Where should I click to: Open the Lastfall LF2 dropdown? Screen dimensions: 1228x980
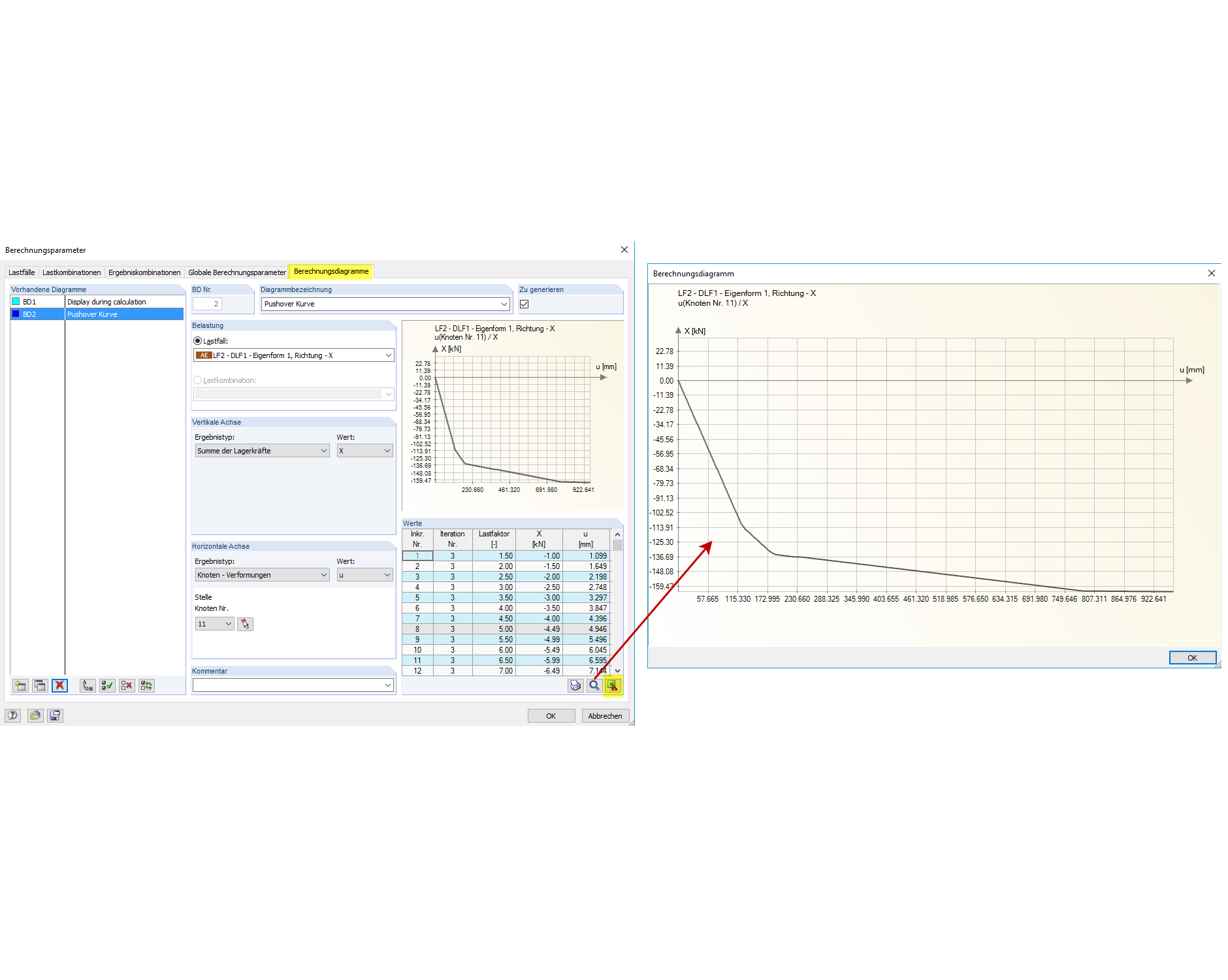(389, 355)
